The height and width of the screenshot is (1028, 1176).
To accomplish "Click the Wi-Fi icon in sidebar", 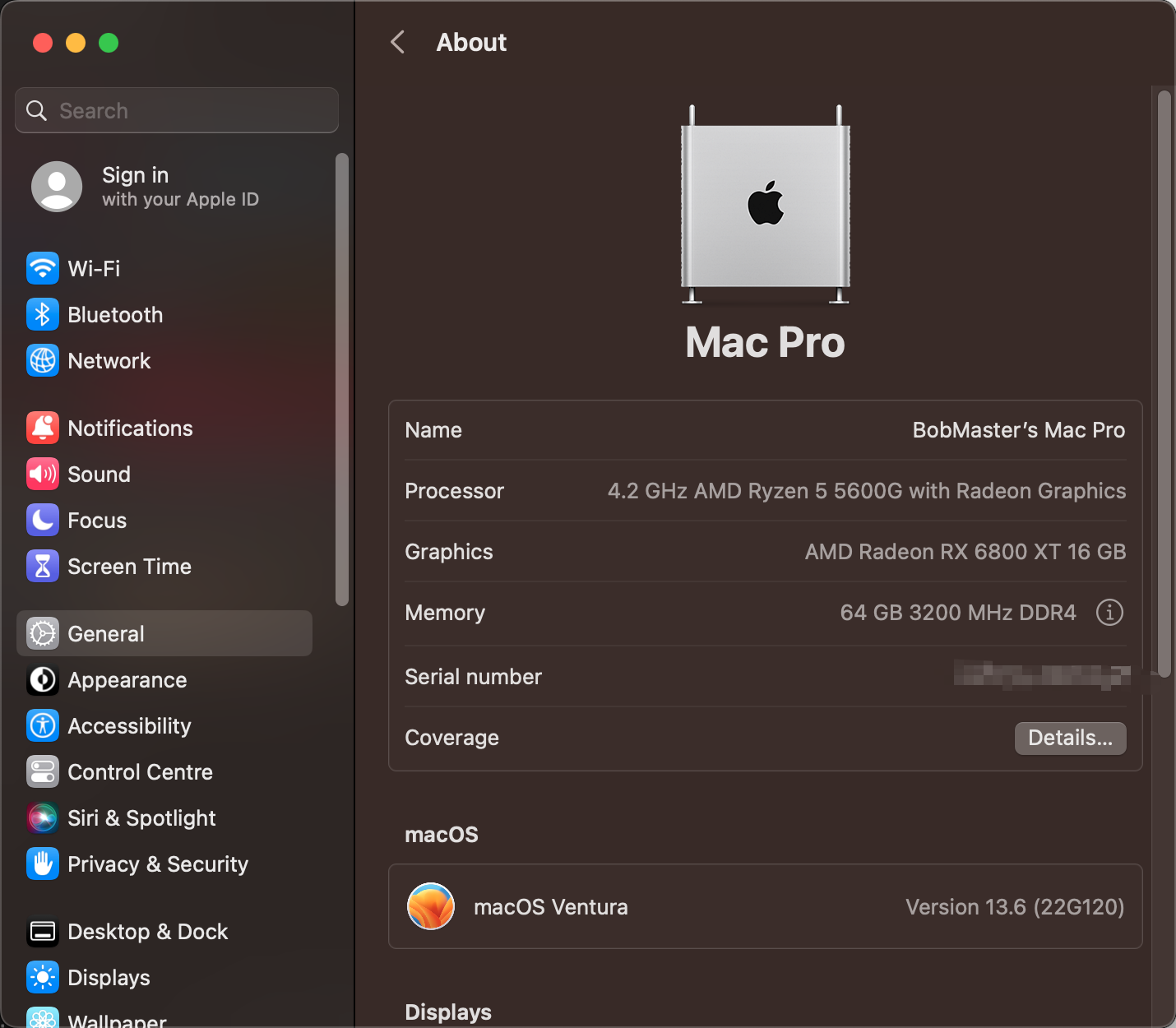I will [x=43, y=268].
